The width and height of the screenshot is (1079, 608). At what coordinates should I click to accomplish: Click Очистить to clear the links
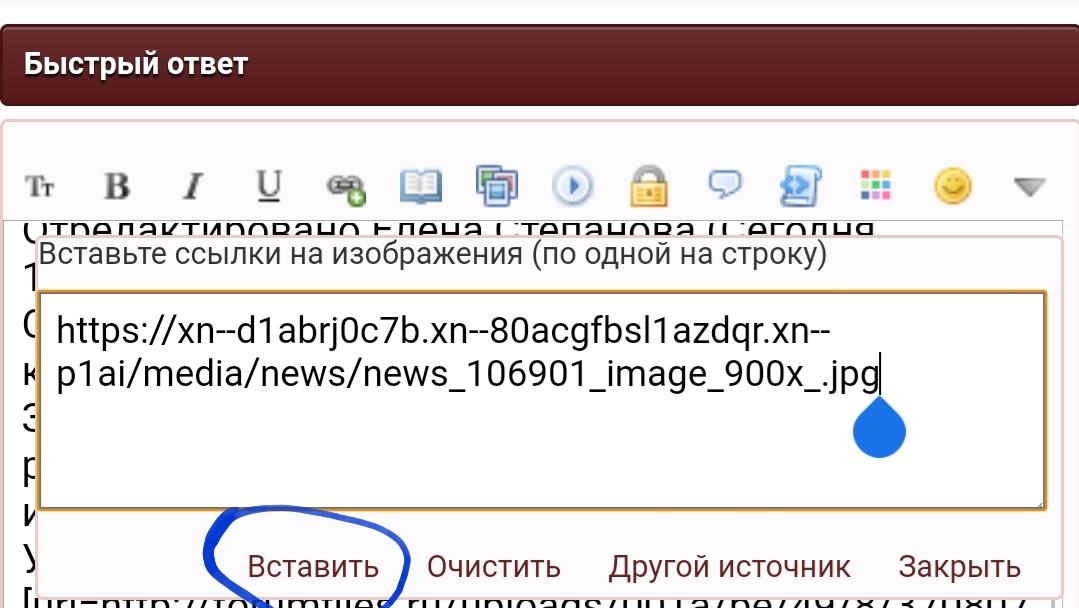coord(493,567)
